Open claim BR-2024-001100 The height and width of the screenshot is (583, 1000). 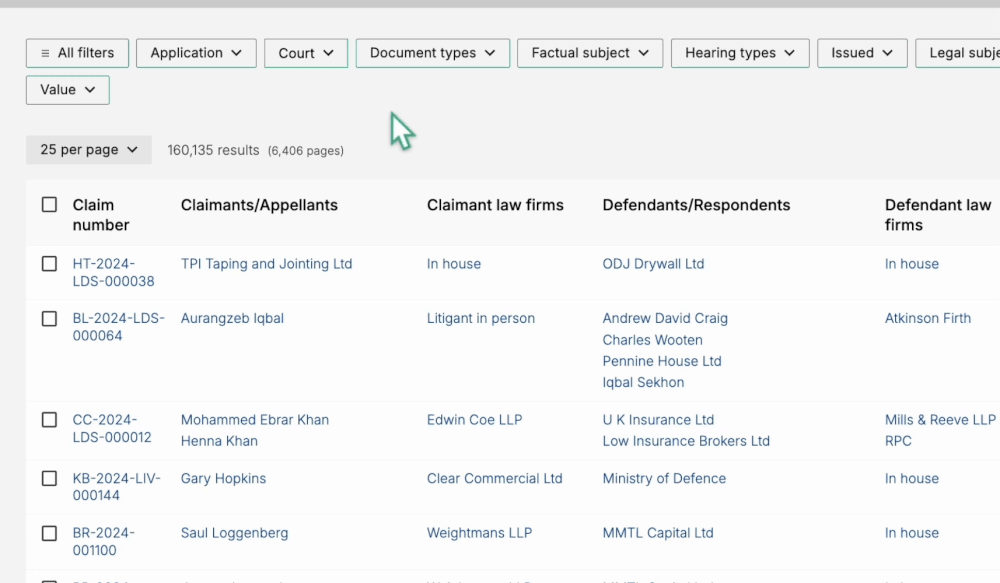click(x=104, y=542)
